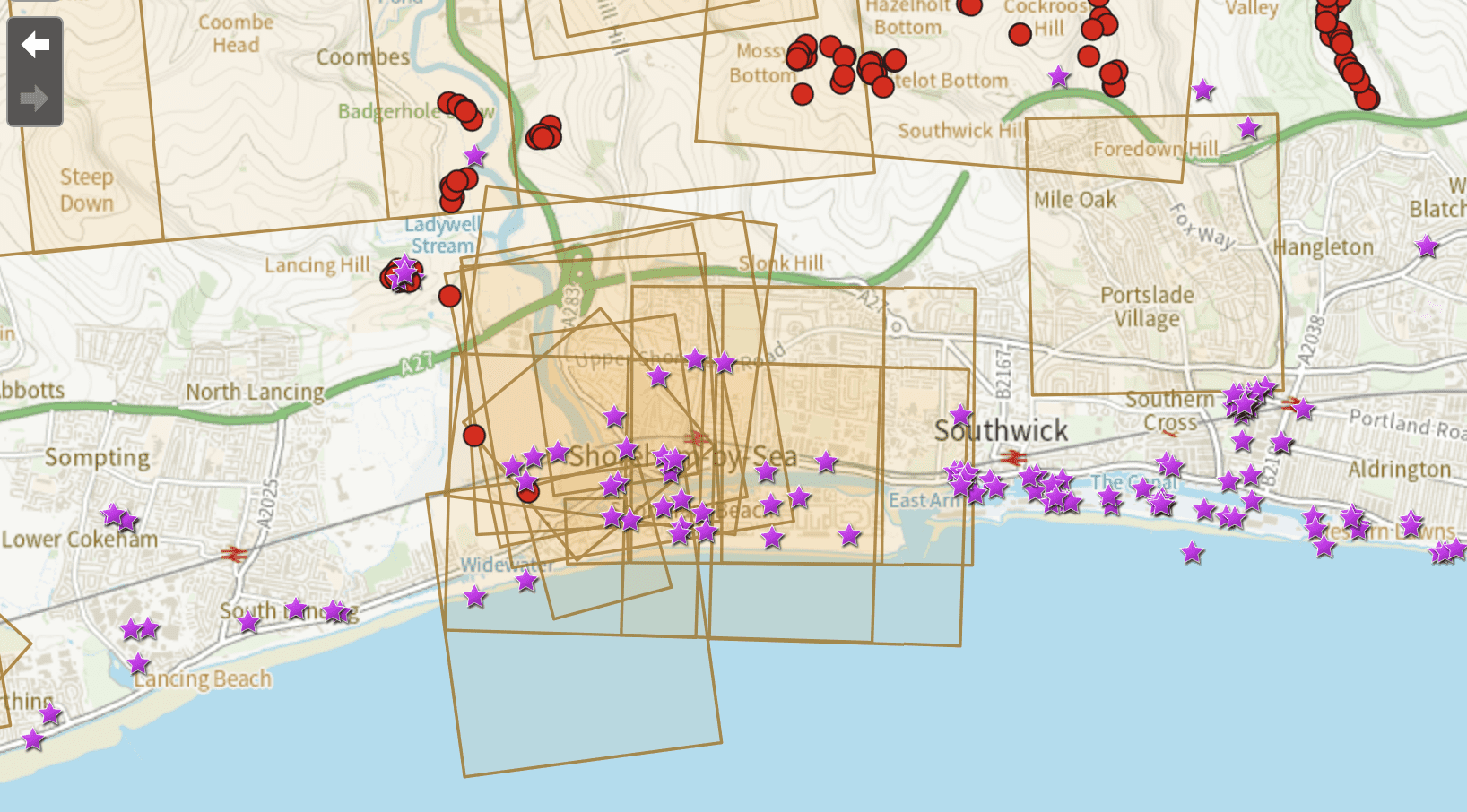Click the 'Portslade Village' label

pyautogui.click(x=1147, y=307)
